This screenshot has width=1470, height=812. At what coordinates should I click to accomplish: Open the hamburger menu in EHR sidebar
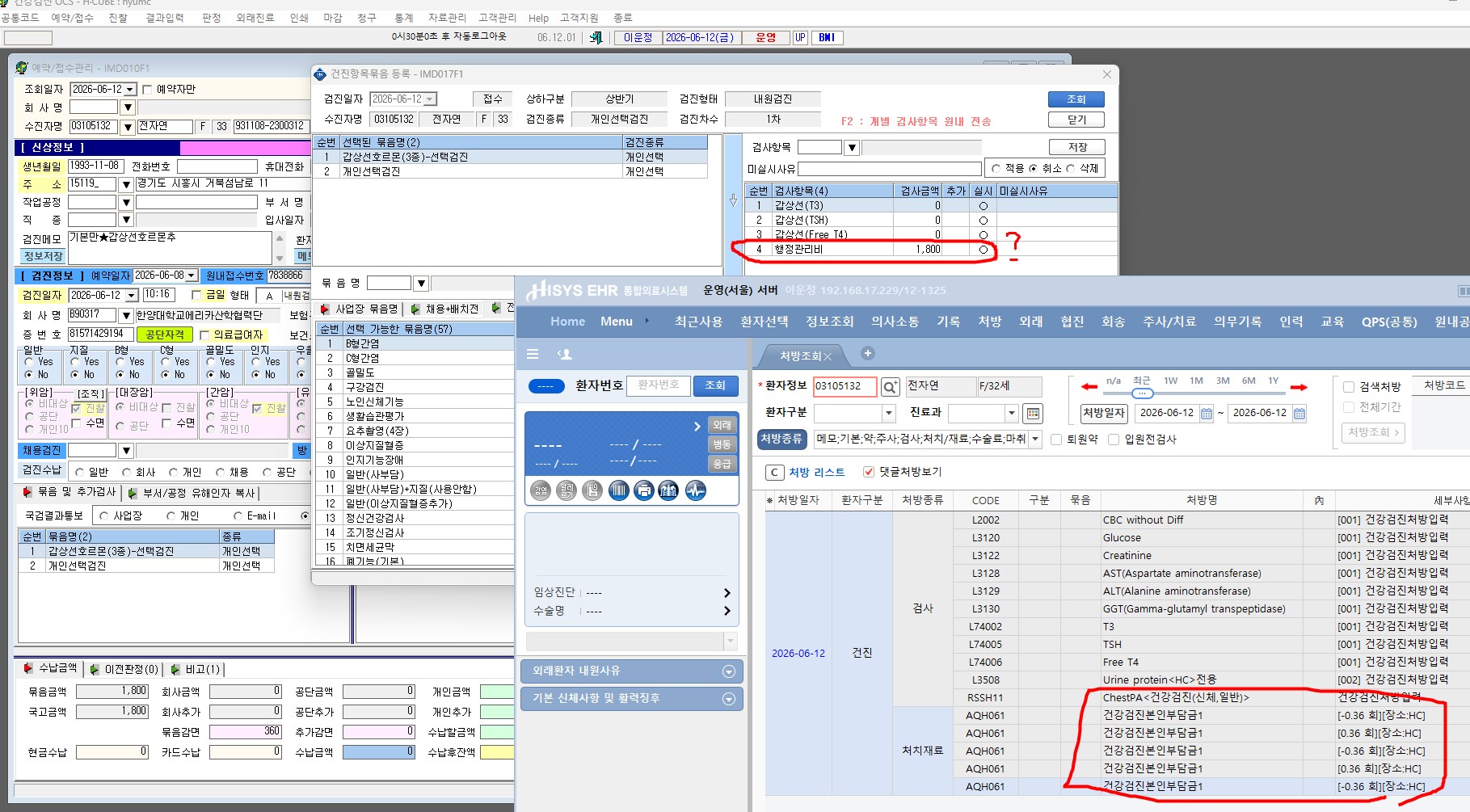533,354
